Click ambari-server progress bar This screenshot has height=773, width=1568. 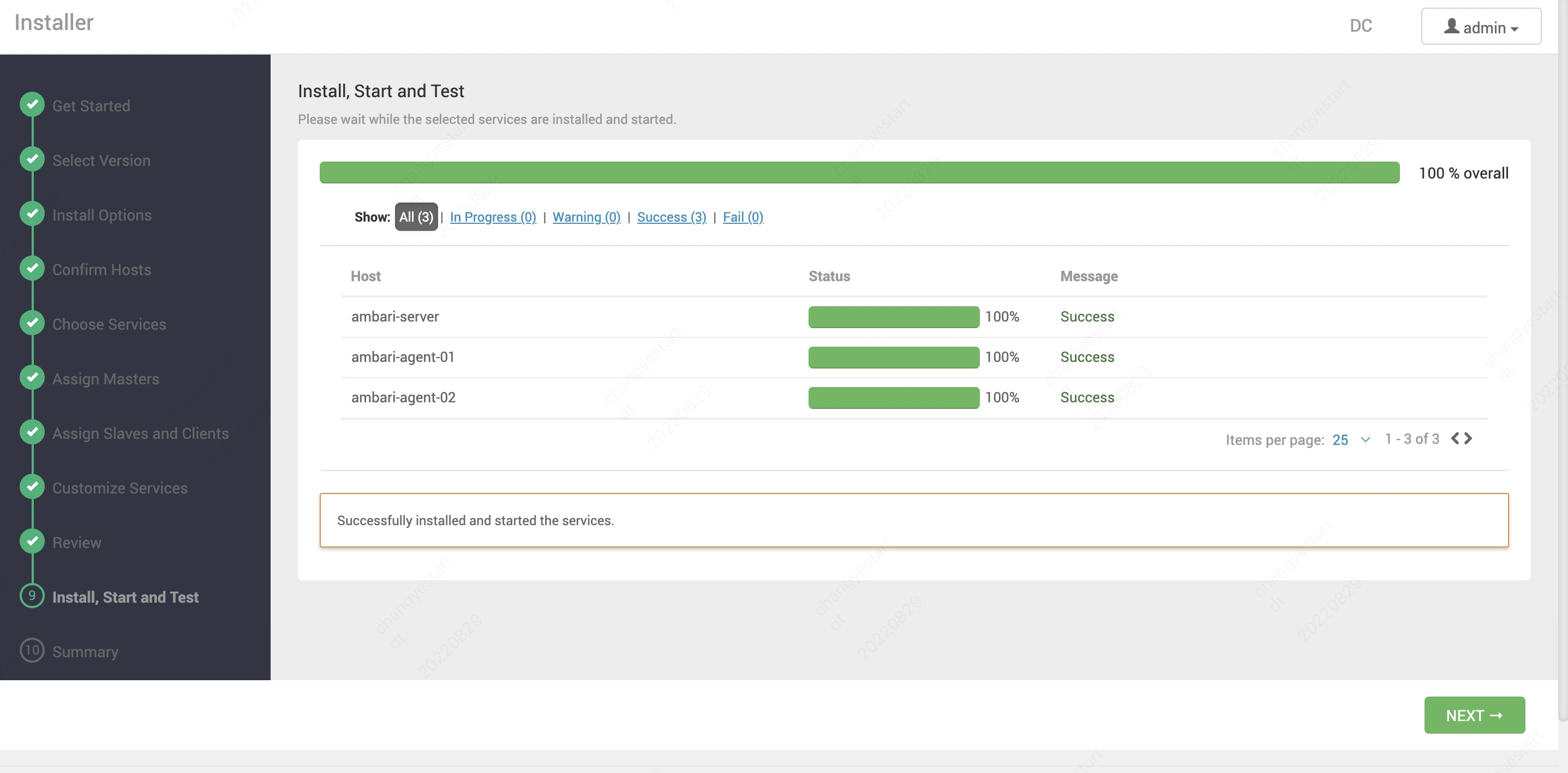[x=893, y=317]
